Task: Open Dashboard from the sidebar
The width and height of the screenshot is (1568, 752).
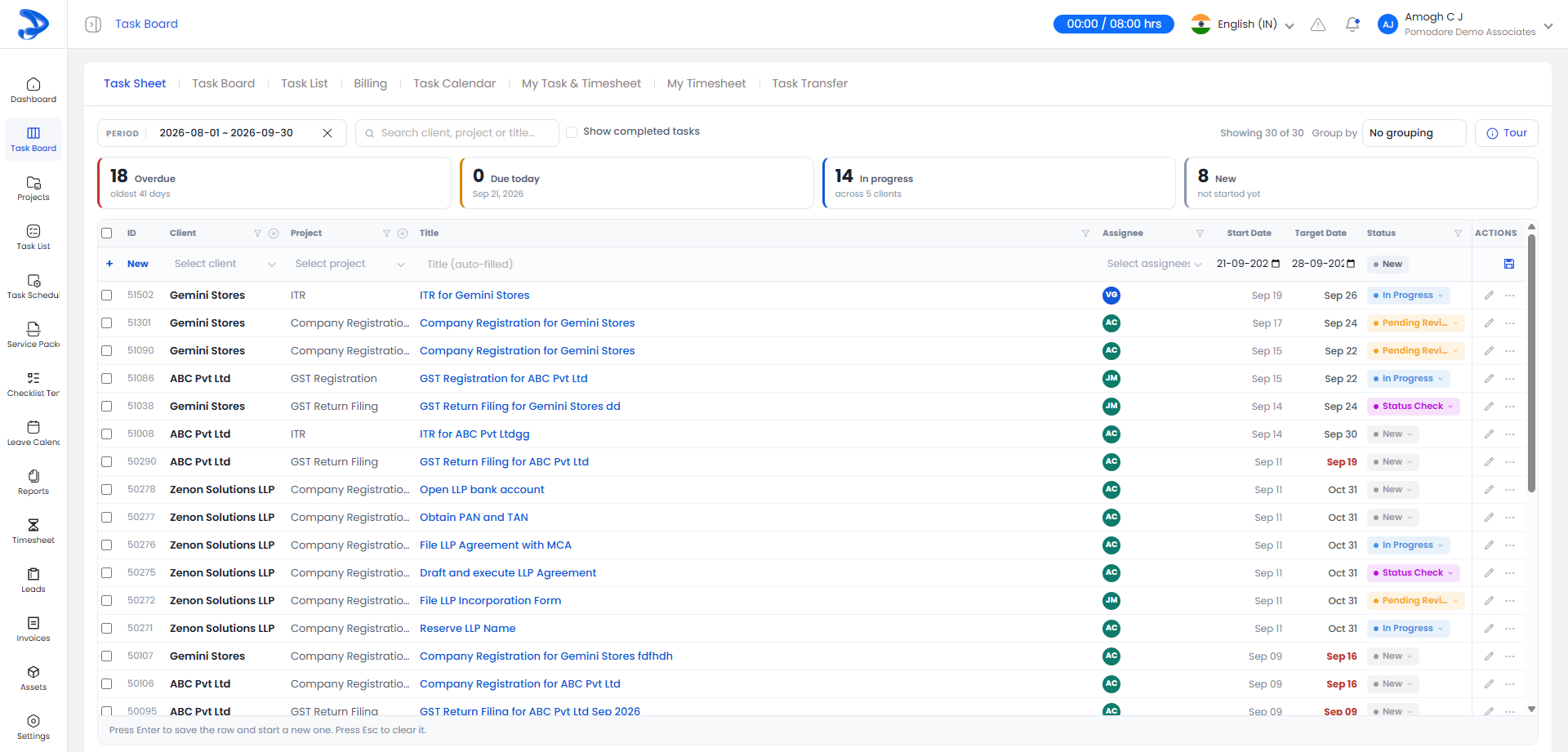Action: 33,90
